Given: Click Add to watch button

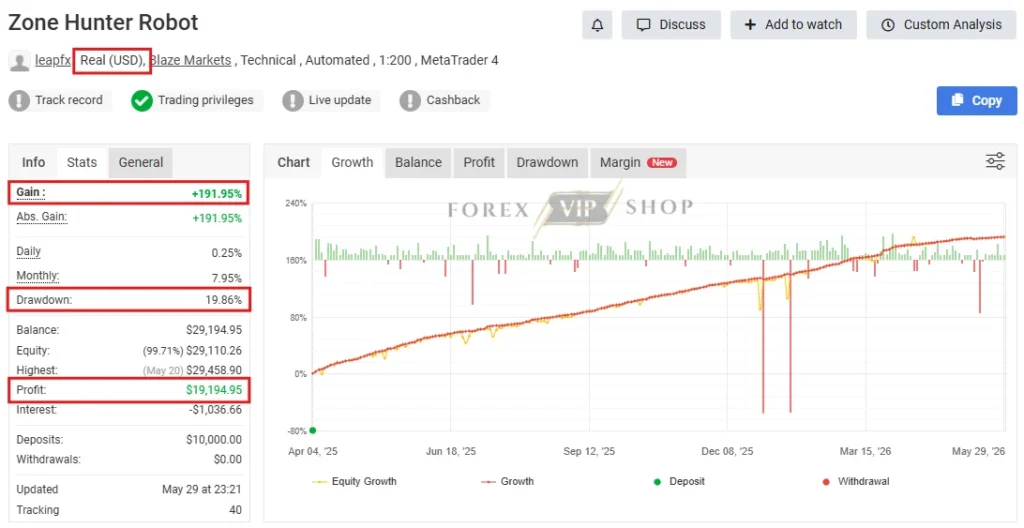Looking at the screenshot, I should [x=793, y=25].
